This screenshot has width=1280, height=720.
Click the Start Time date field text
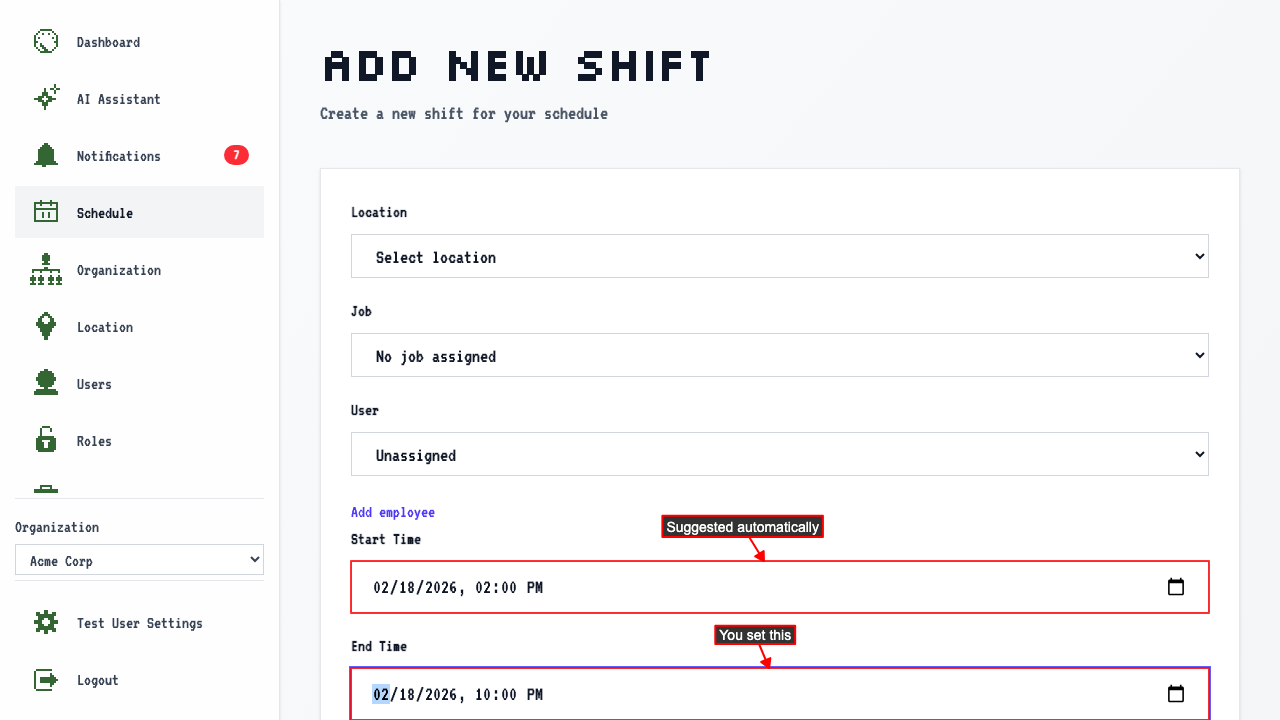tap(458, 587)
